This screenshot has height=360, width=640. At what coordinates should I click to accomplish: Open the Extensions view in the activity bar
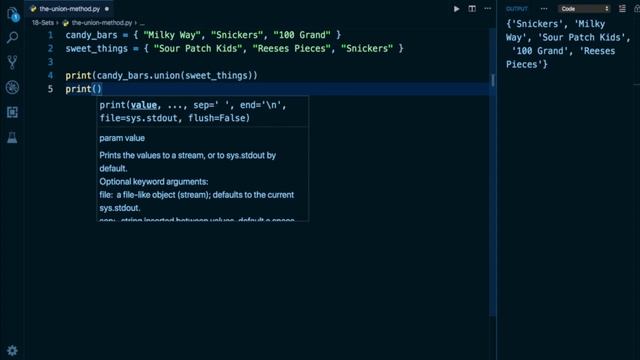tap(12, 112)
